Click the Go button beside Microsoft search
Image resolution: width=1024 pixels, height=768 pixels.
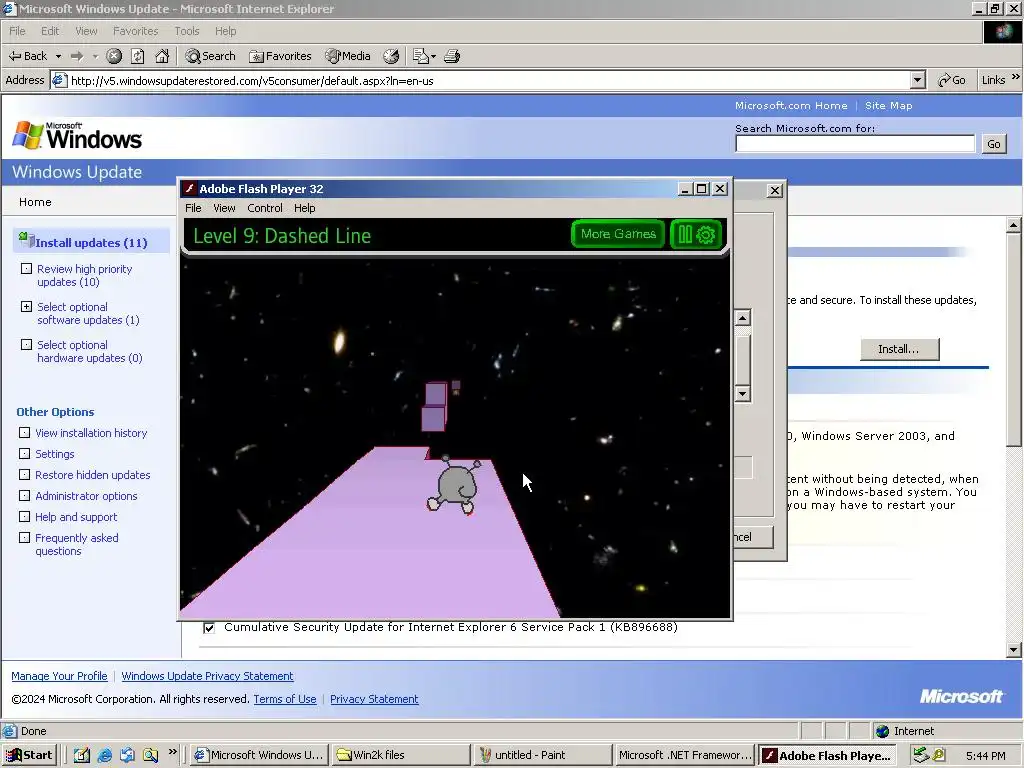point(993,144)
